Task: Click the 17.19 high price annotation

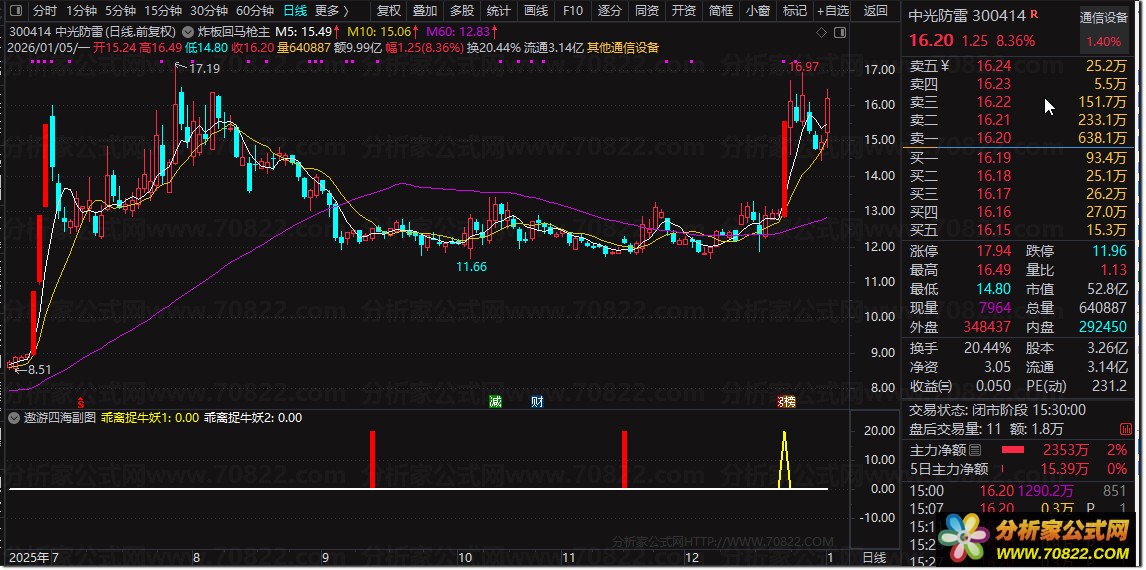Action: [205, 69]
